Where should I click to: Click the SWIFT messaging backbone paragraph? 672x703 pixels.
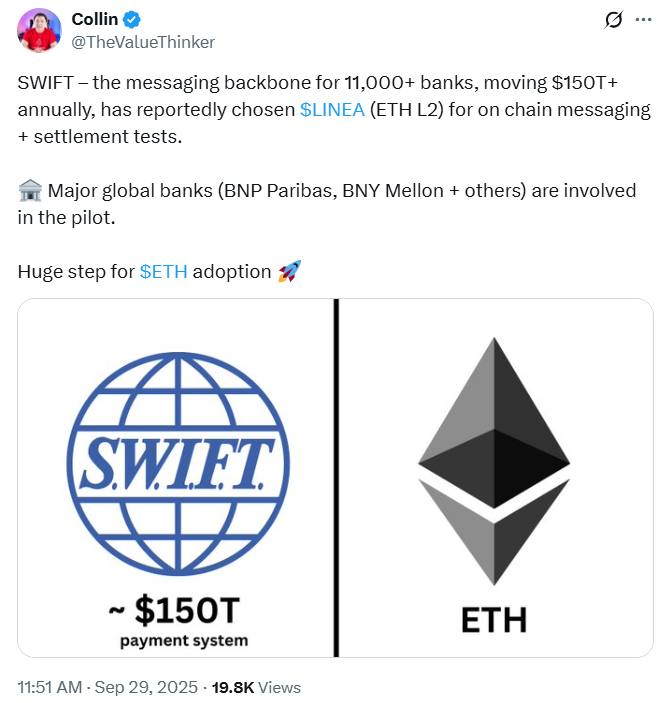(x=334, y=110)
